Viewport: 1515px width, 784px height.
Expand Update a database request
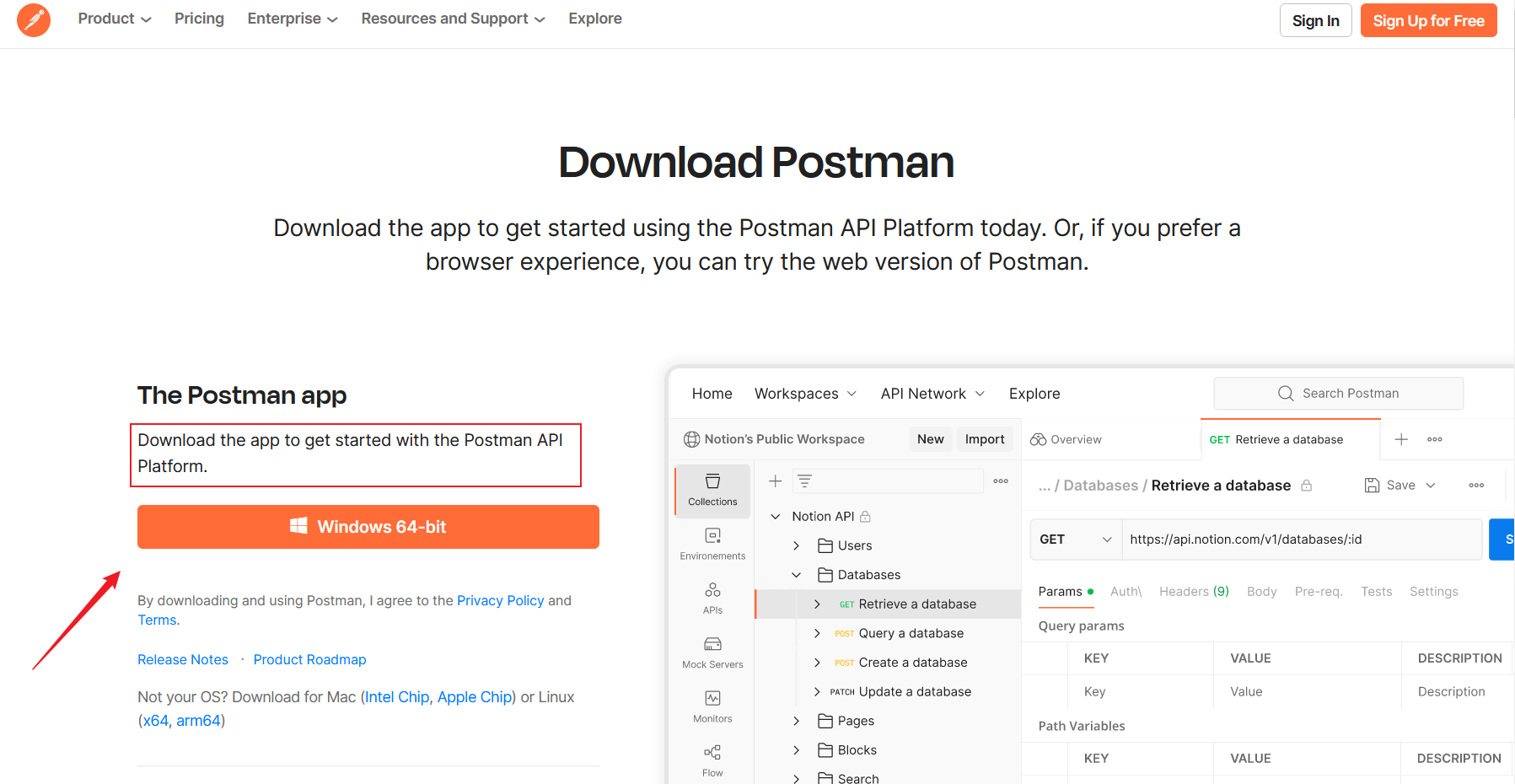pyautogui.click(x=817, y=692)
